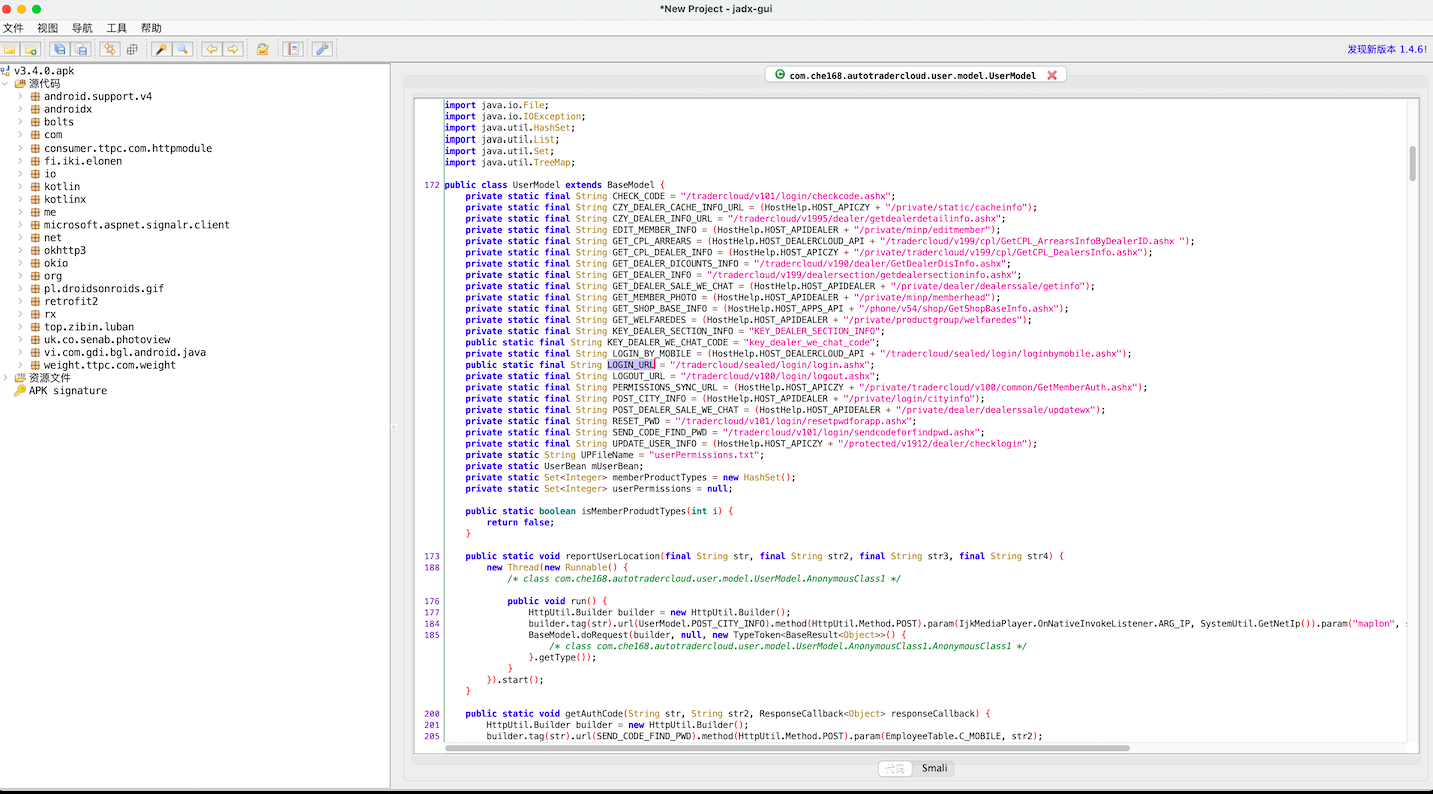Viewport: 1433px width, 794px height.
Task: Click line number 172 in the gutter
Action: [x=432, y=185]
